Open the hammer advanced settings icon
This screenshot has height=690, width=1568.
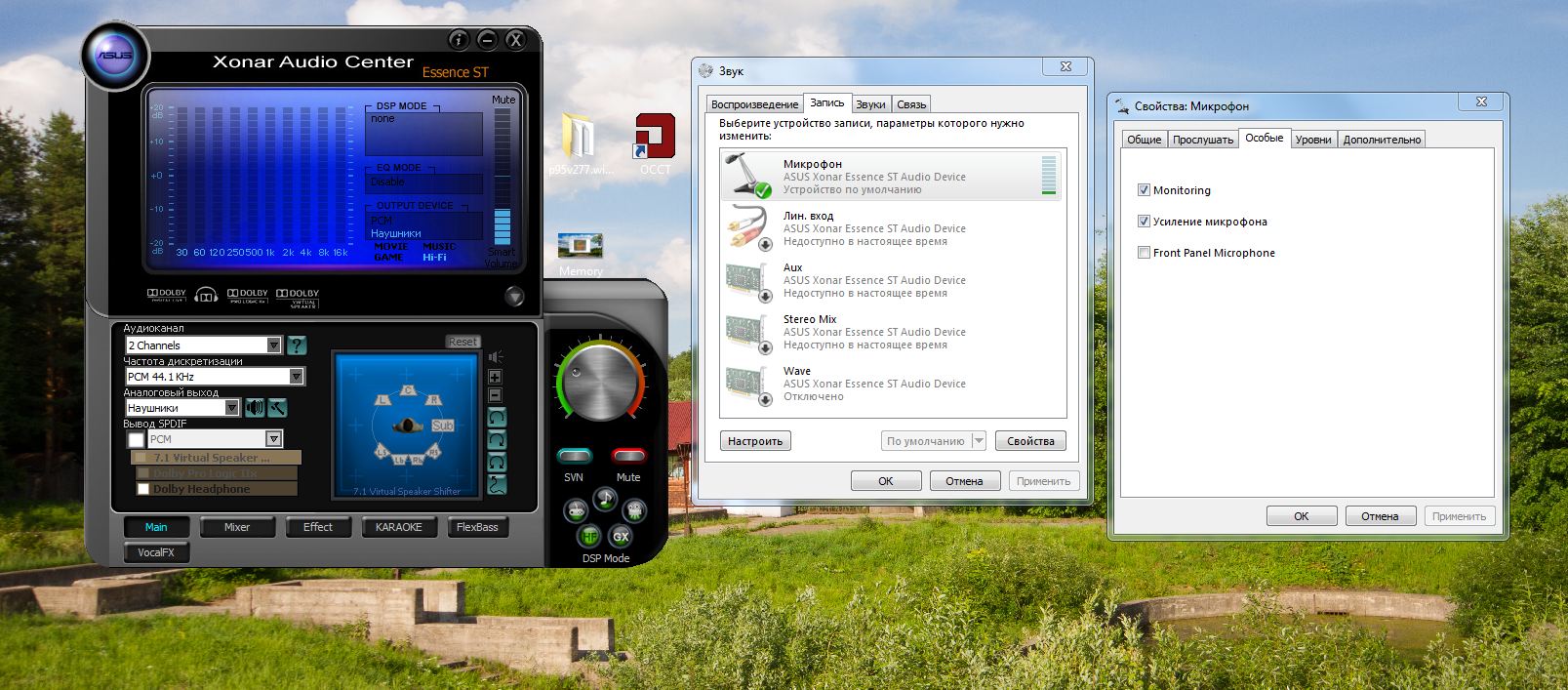[x=277, y=408]
